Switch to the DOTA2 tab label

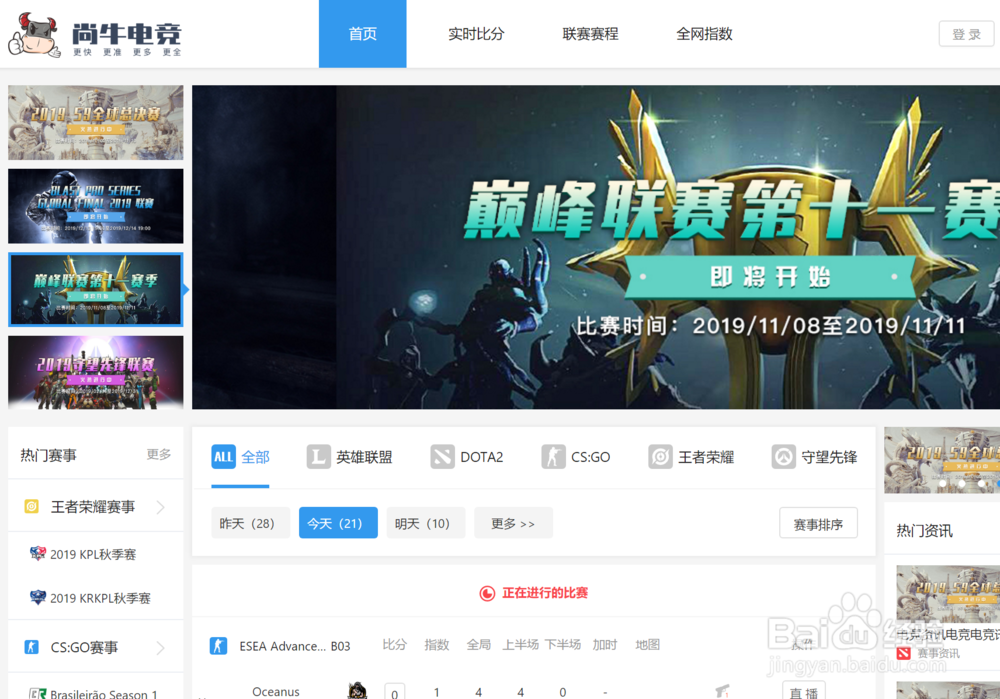pyautogui.click(x=482, y=457)
